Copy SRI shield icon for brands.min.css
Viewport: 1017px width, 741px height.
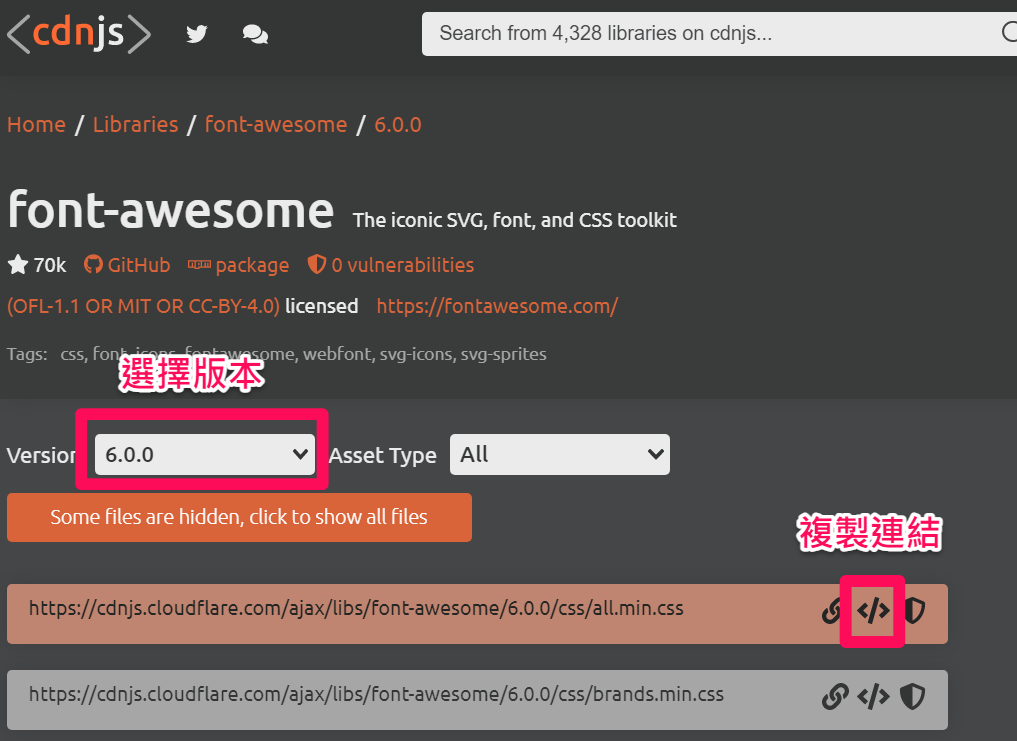pos(913,697)
